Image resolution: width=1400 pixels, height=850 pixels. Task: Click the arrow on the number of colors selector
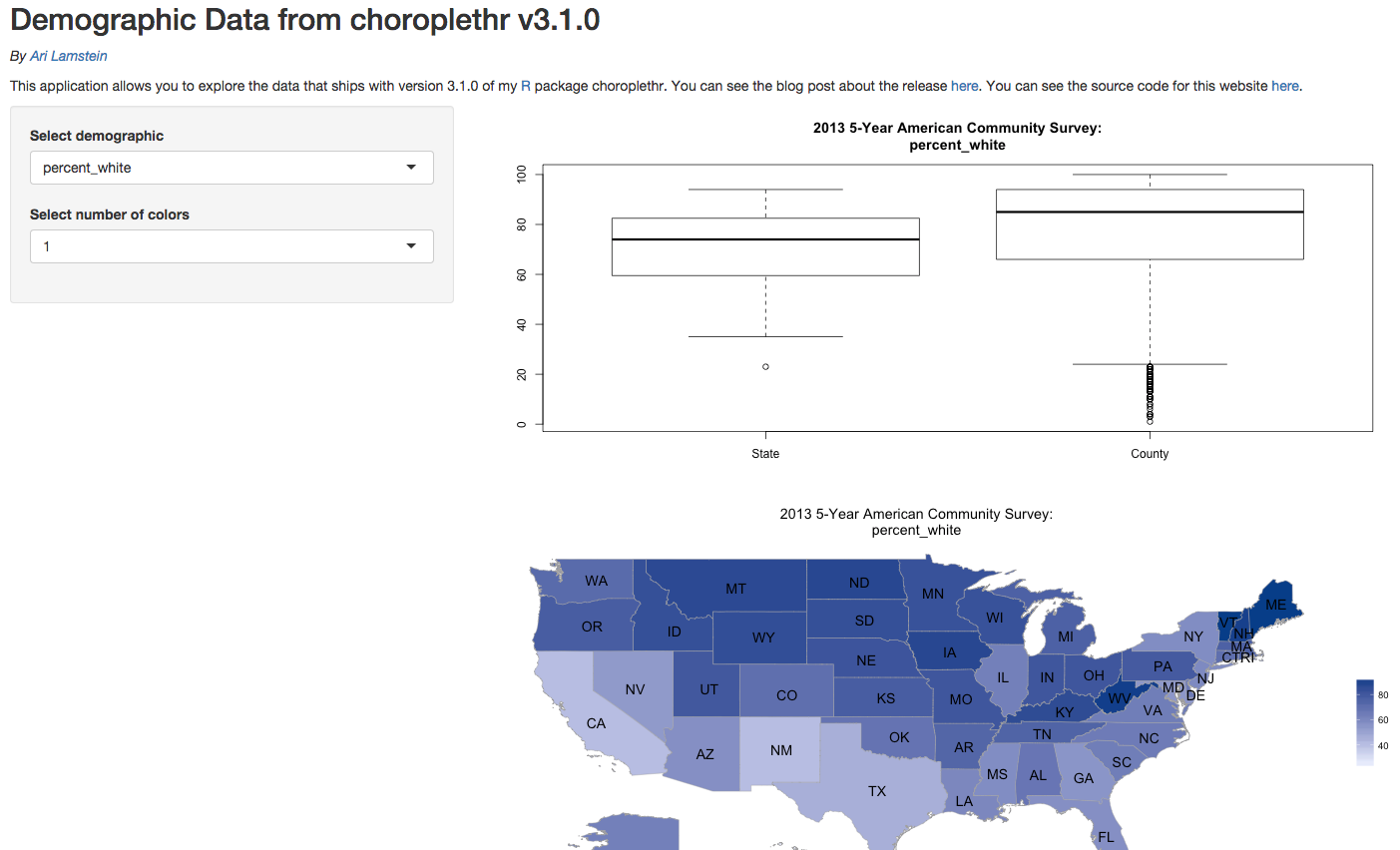coord(411,246)
